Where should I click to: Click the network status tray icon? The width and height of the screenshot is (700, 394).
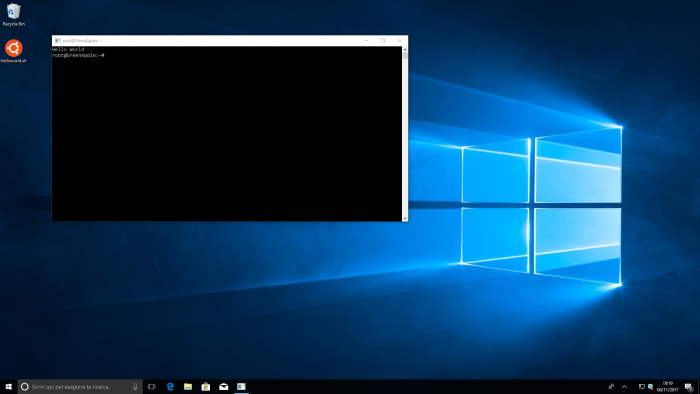pos(642,386)
